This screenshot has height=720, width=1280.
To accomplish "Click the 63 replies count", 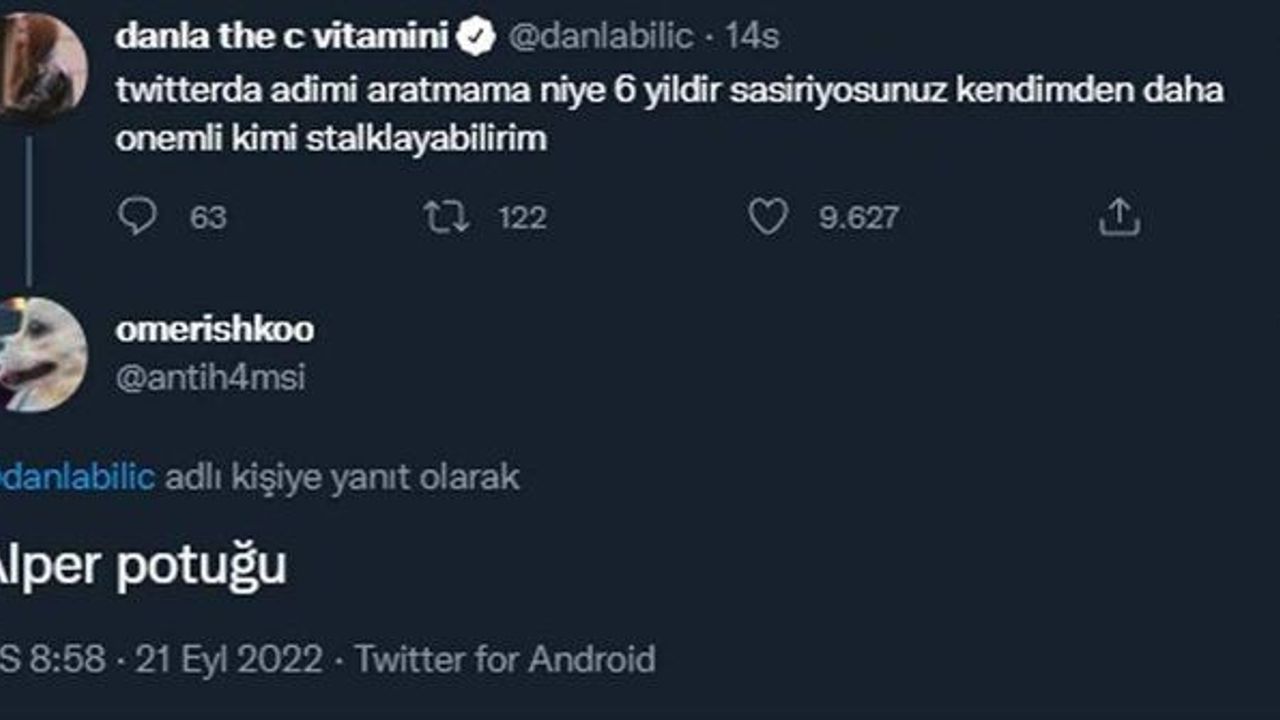I will [208, 218].
